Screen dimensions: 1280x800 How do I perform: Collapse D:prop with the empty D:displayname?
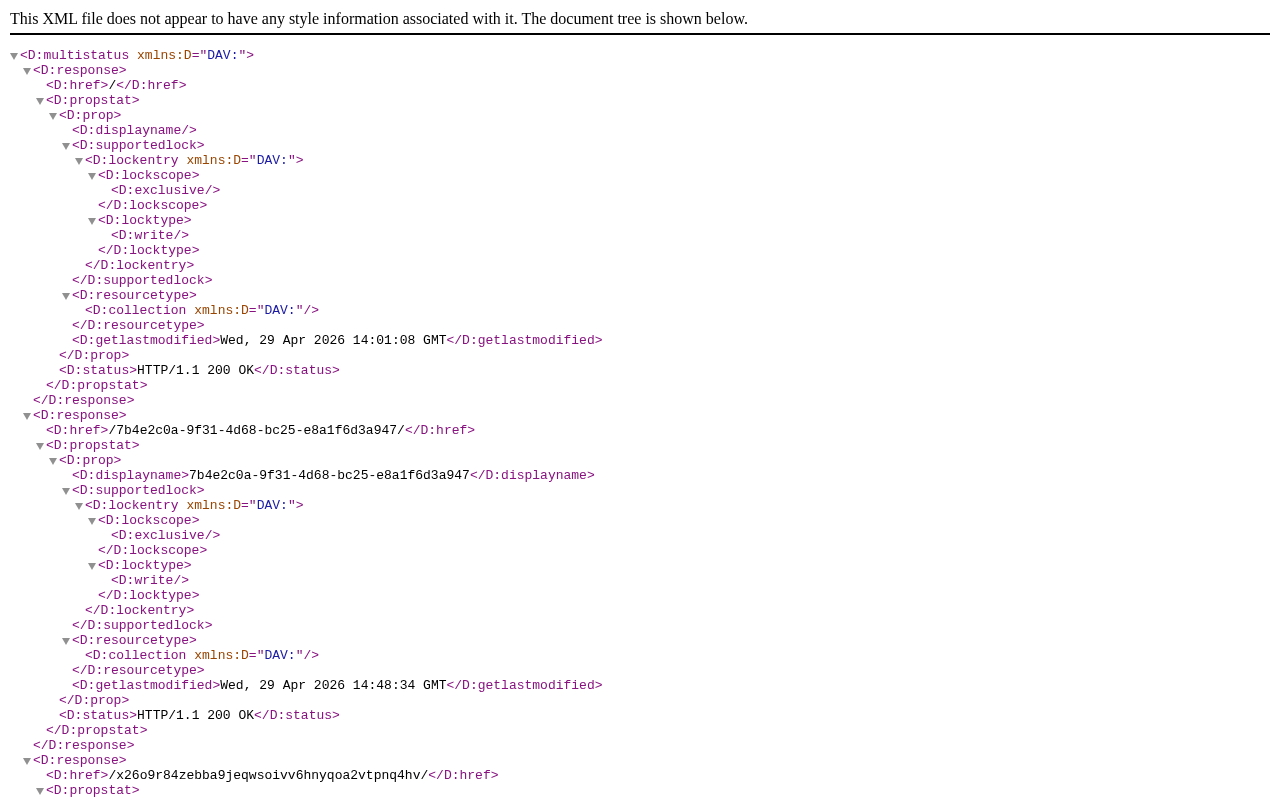[x=53, y=116]
